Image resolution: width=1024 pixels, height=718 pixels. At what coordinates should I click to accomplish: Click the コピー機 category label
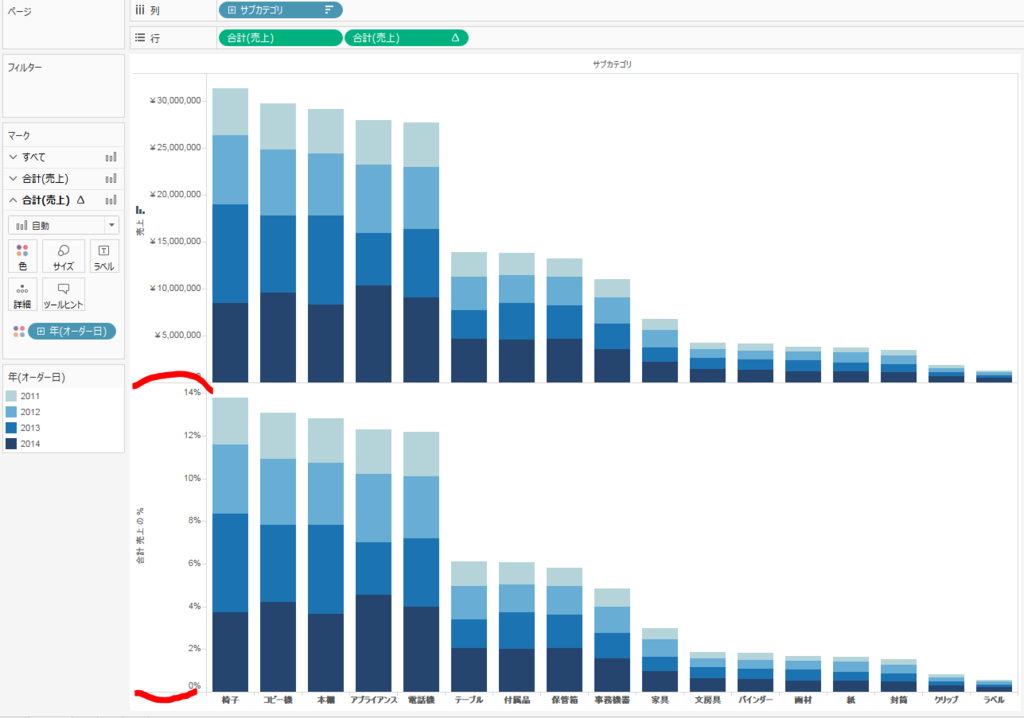point(278,700)
